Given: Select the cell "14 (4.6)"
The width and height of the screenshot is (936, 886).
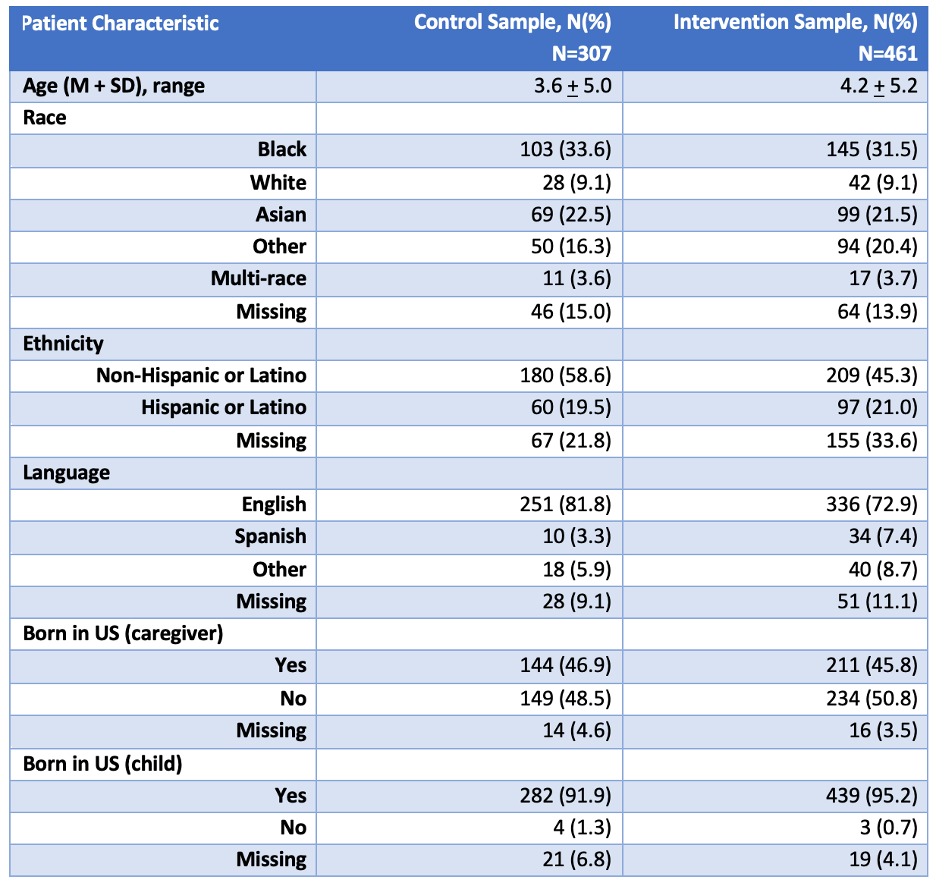Looking at the screenshot, I should pyautogui.click(x=577, y=731).
